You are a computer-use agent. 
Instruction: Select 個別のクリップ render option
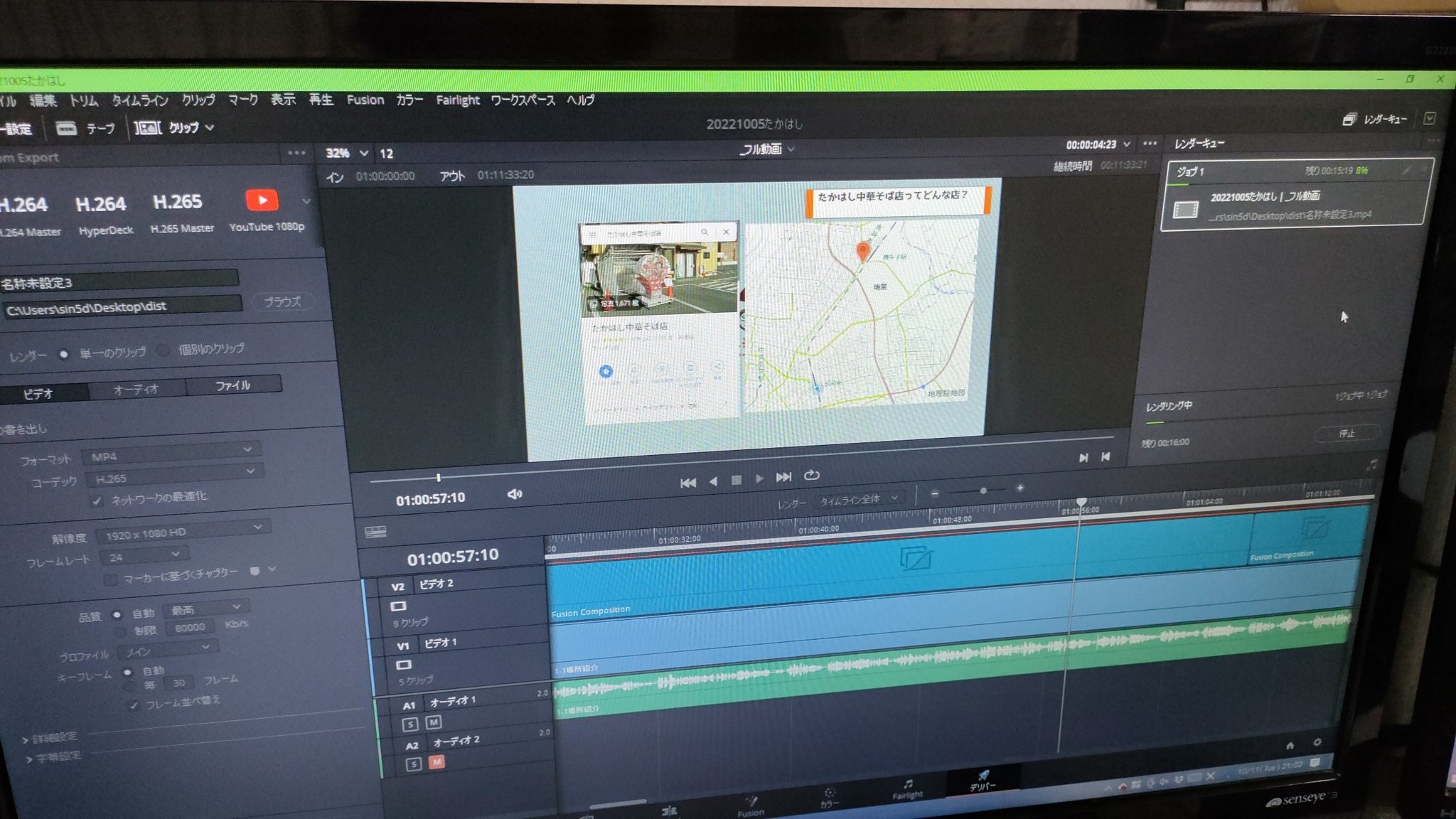click(x=163, y=350)
